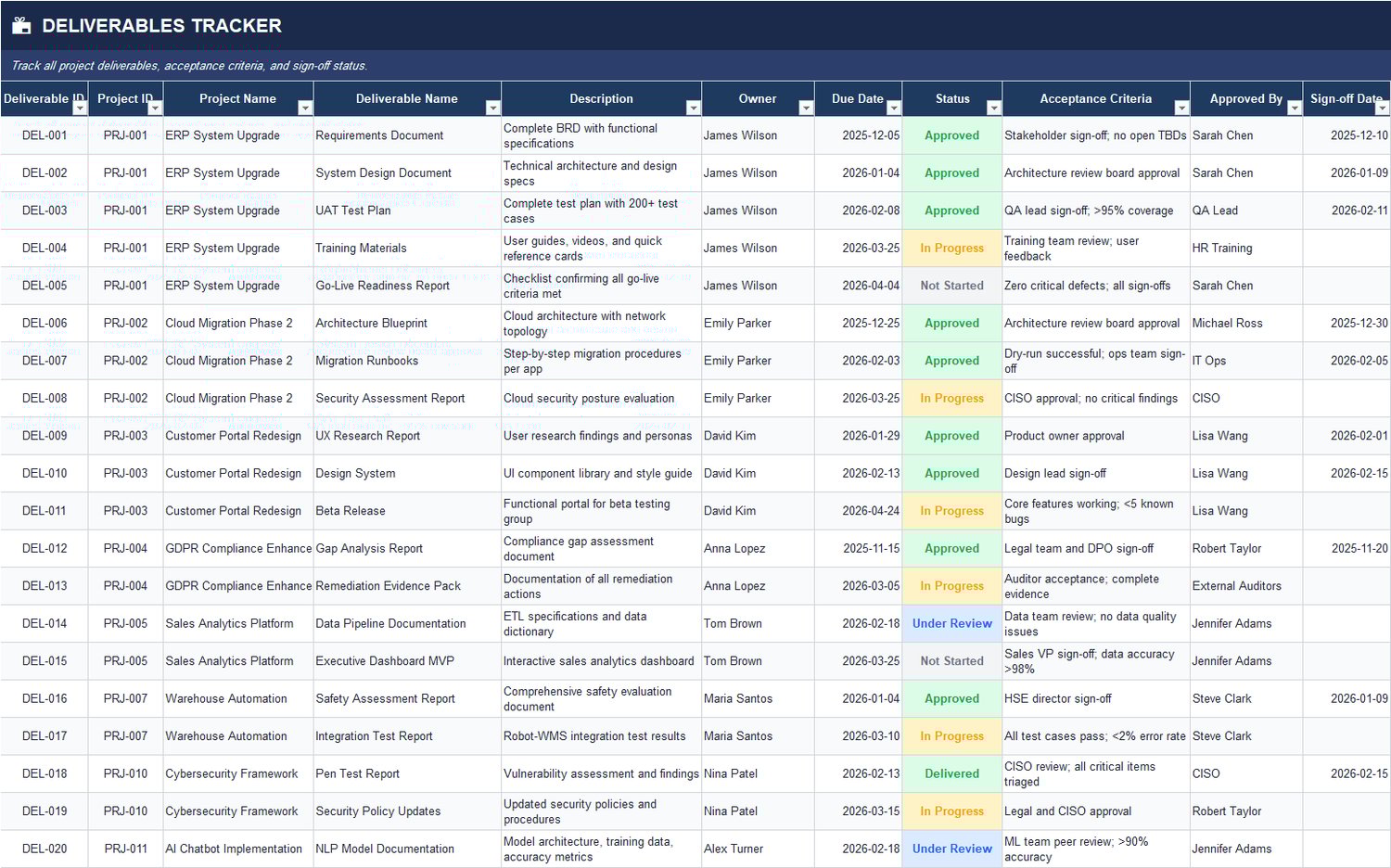
Task: Click the Not Started badge on DEL-015
Action: tap(951, 660)
